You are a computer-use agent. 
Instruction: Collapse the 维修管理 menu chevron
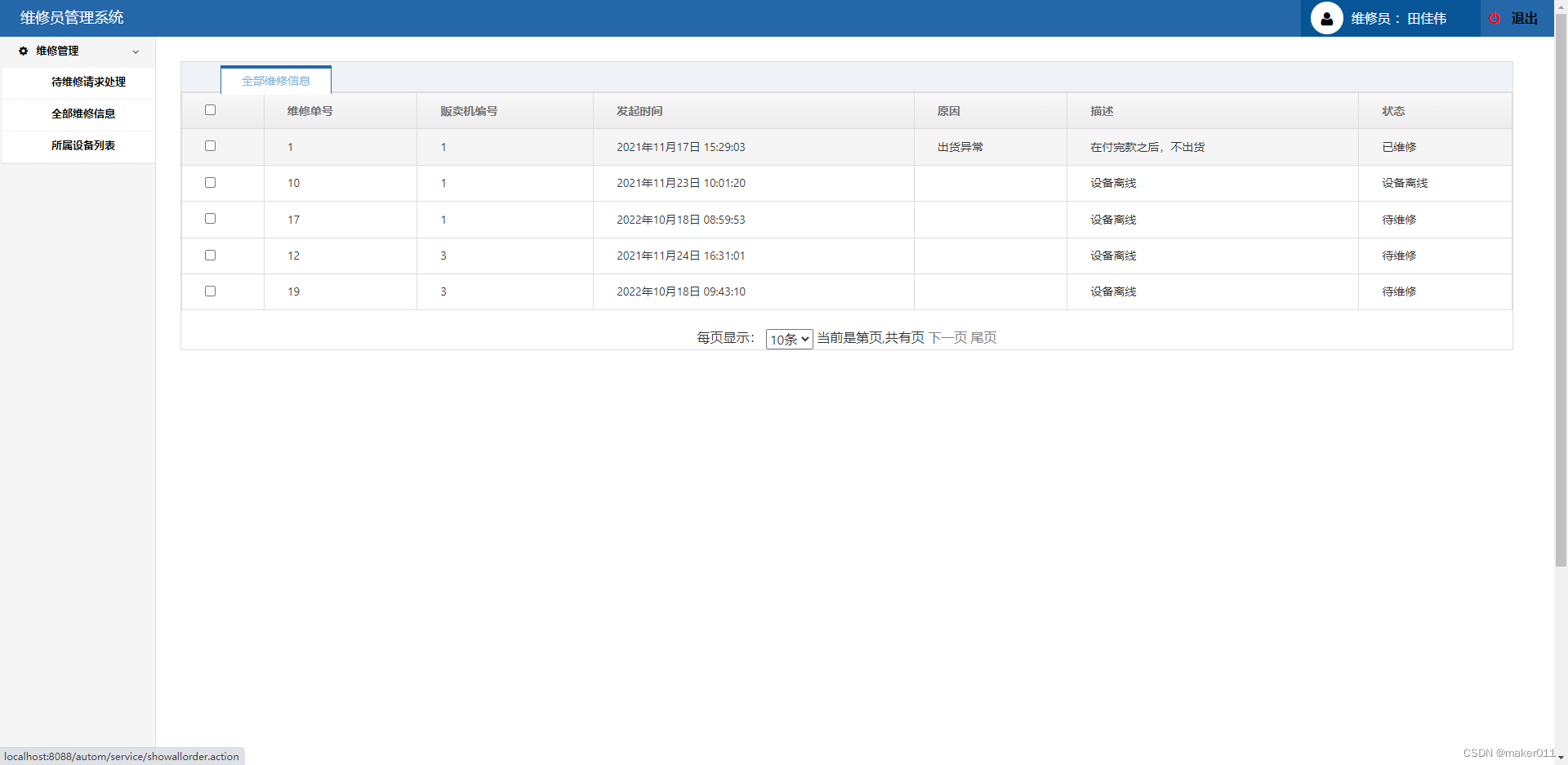pos(136,51)
